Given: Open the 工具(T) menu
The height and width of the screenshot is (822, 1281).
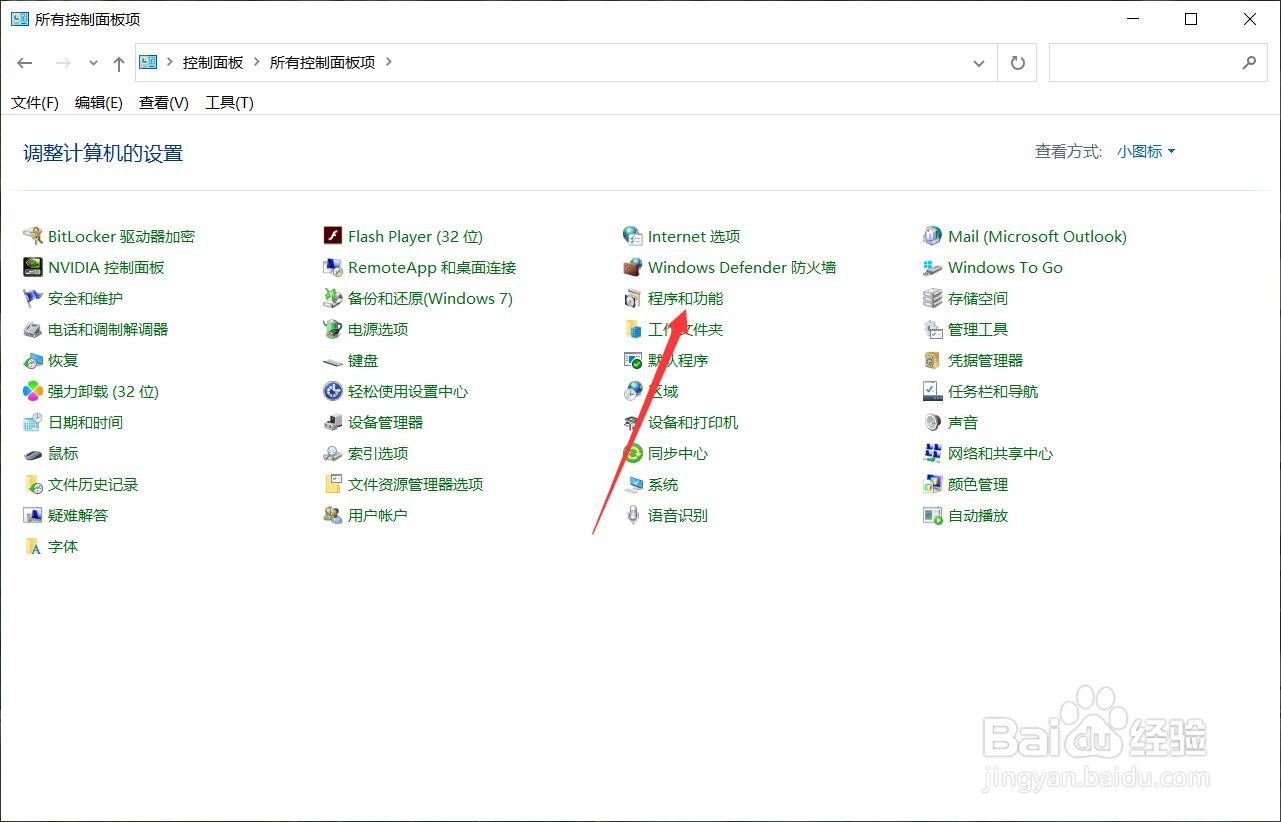Looking at the screenshot, I should (229, 102).
